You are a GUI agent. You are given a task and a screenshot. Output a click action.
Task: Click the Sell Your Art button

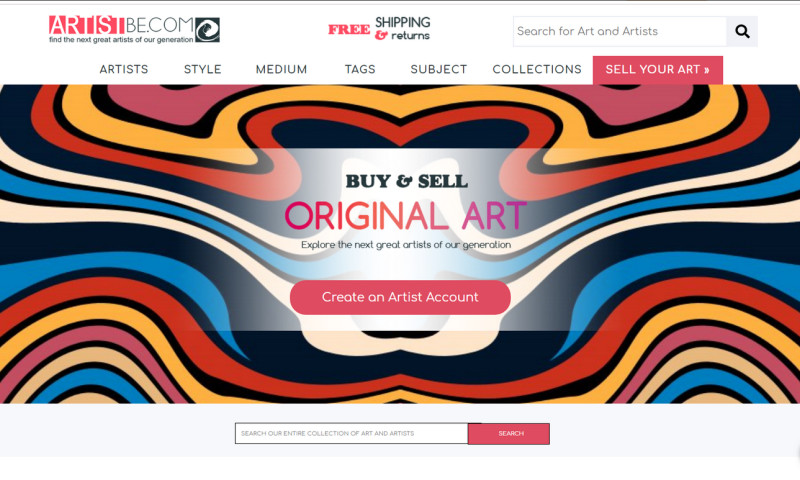click(x=658, y=70)
